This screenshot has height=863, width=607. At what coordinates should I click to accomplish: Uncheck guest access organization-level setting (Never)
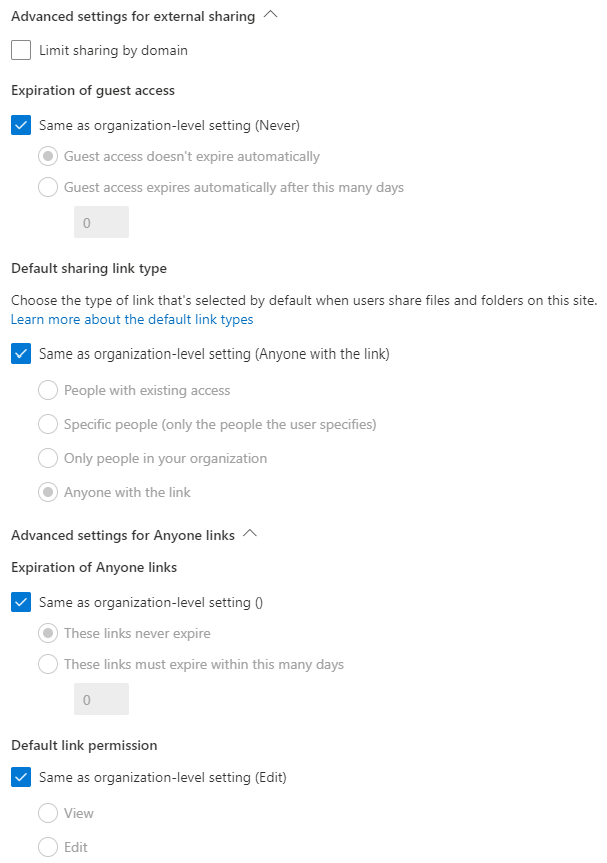(x=21, y=126)
